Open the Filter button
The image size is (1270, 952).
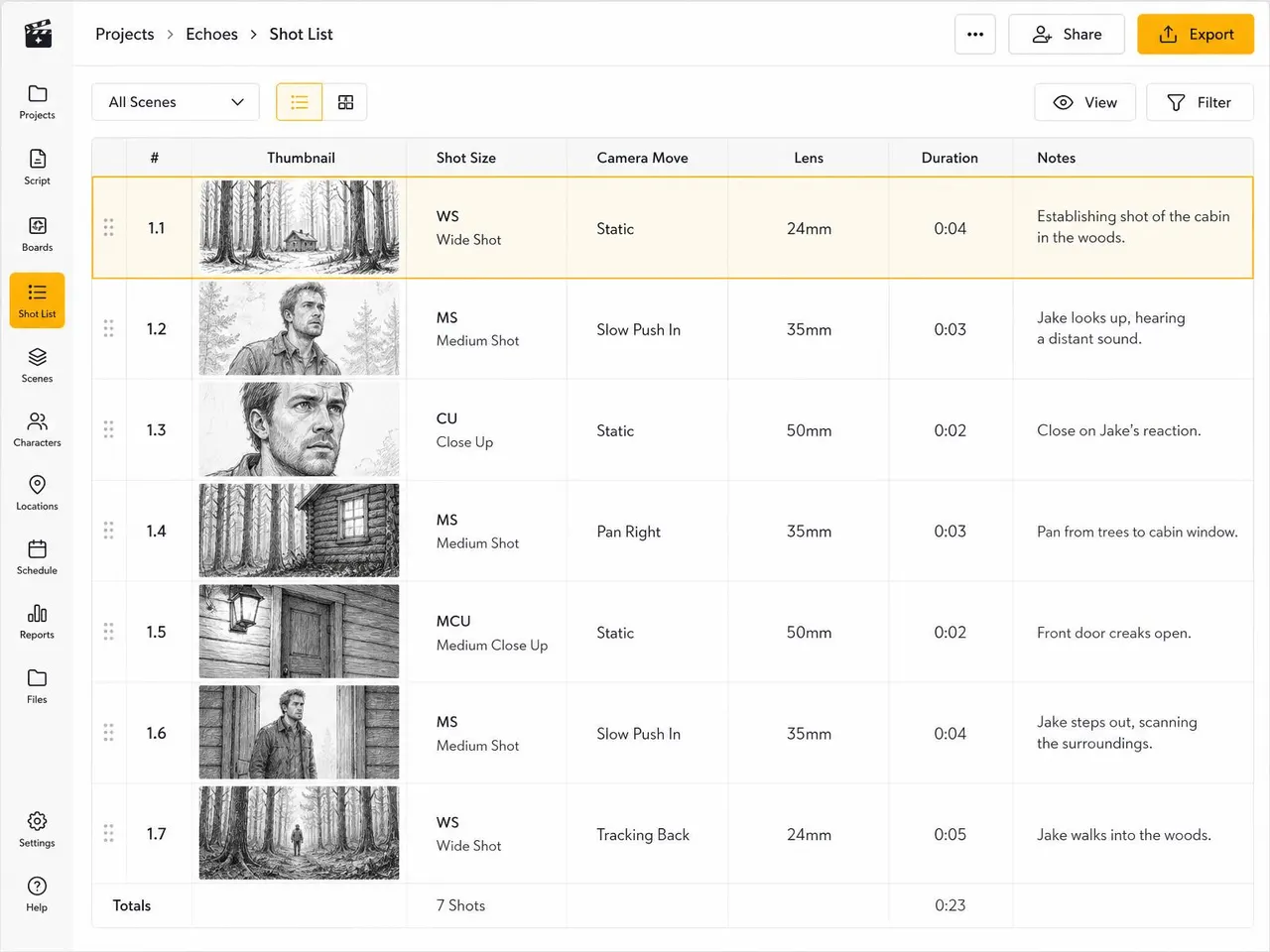click(x=1200, y=102)
